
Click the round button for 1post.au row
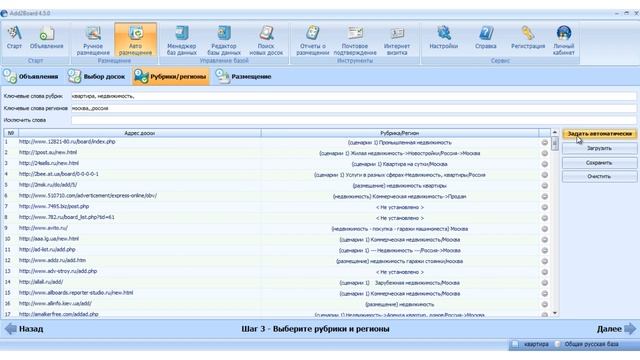(544, 153)
